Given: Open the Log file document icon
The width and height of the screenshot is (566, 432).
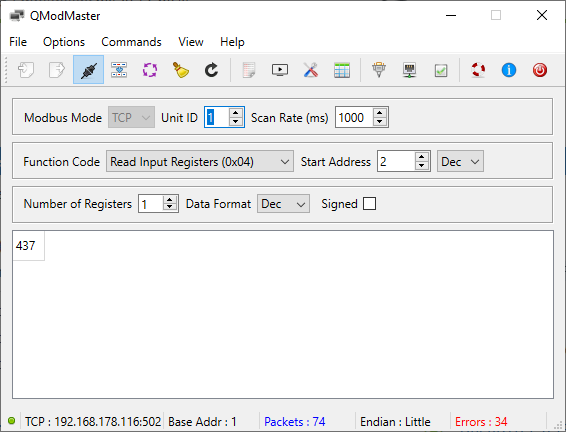Looking at the screenshot, I should tap(249, 70).
